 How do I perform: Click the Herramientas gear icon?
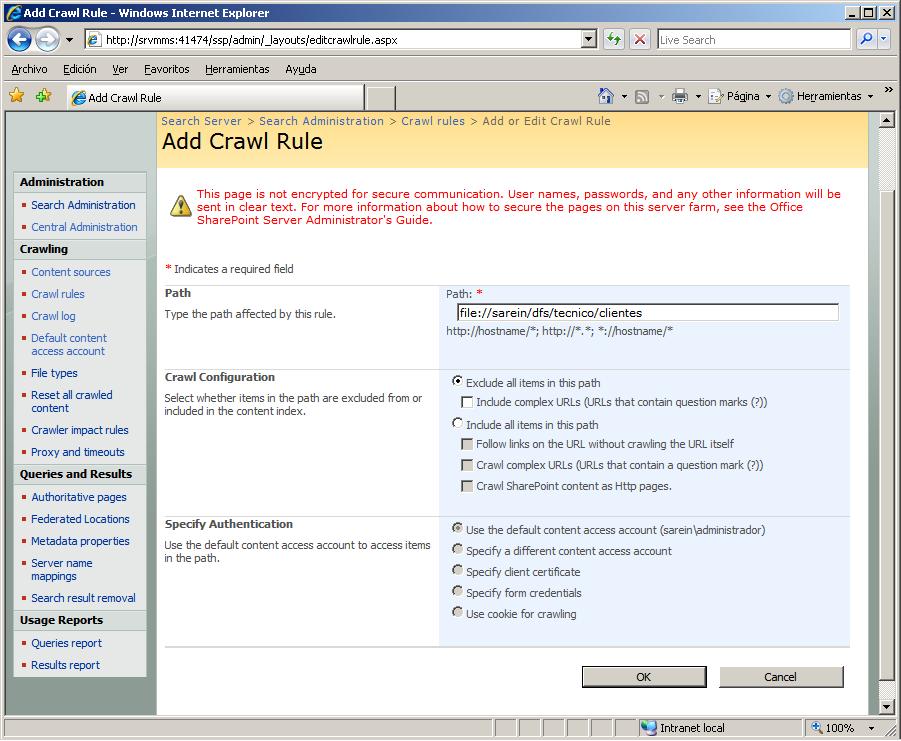tap(786, 96)
